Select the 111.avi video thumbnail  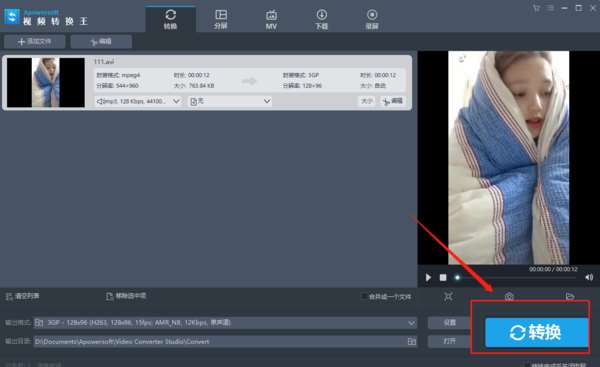point(46,82)
